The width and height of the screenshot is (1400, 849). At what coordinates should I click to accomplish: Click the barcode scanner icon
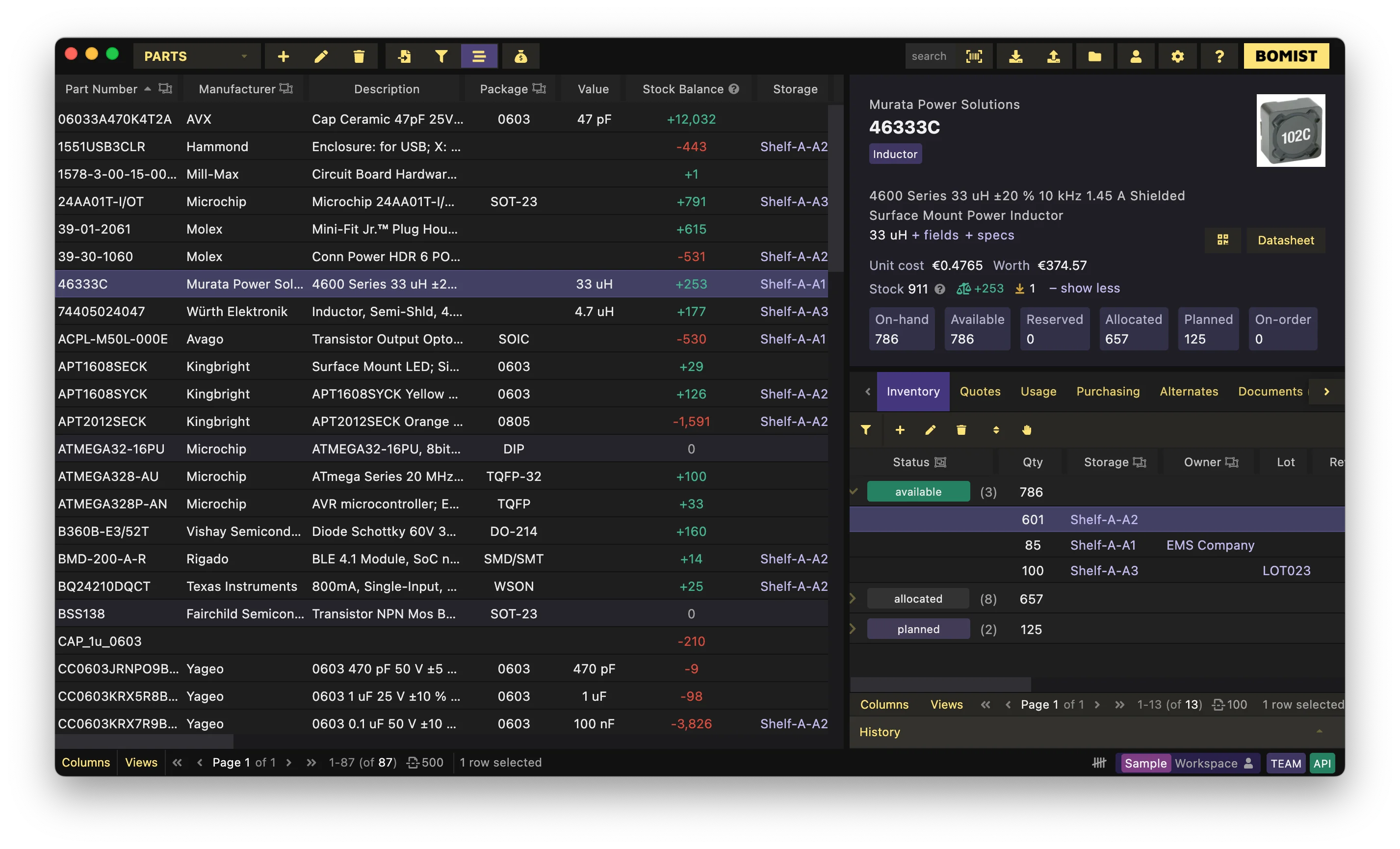pyautogui.click(x=974, y=56)
